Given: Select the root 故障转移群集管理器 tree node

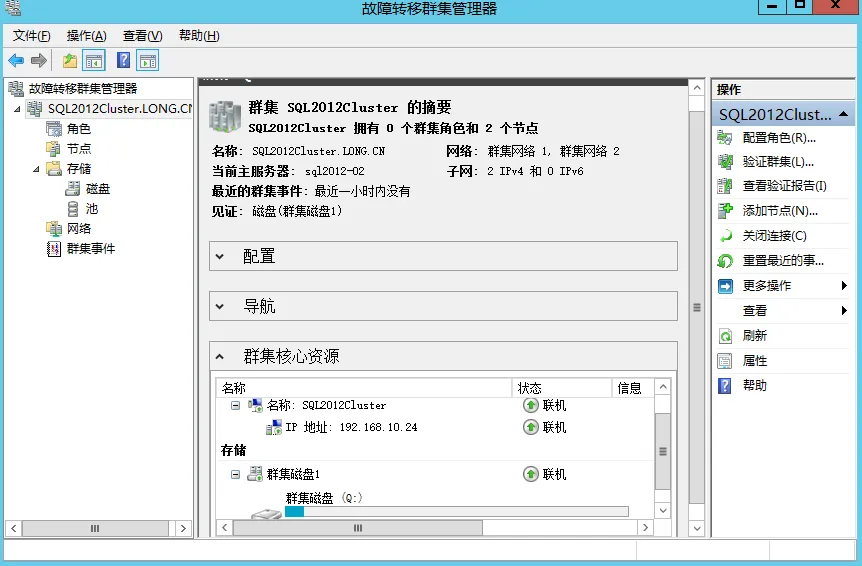Looking at the screenshot, I should [83, 88].
